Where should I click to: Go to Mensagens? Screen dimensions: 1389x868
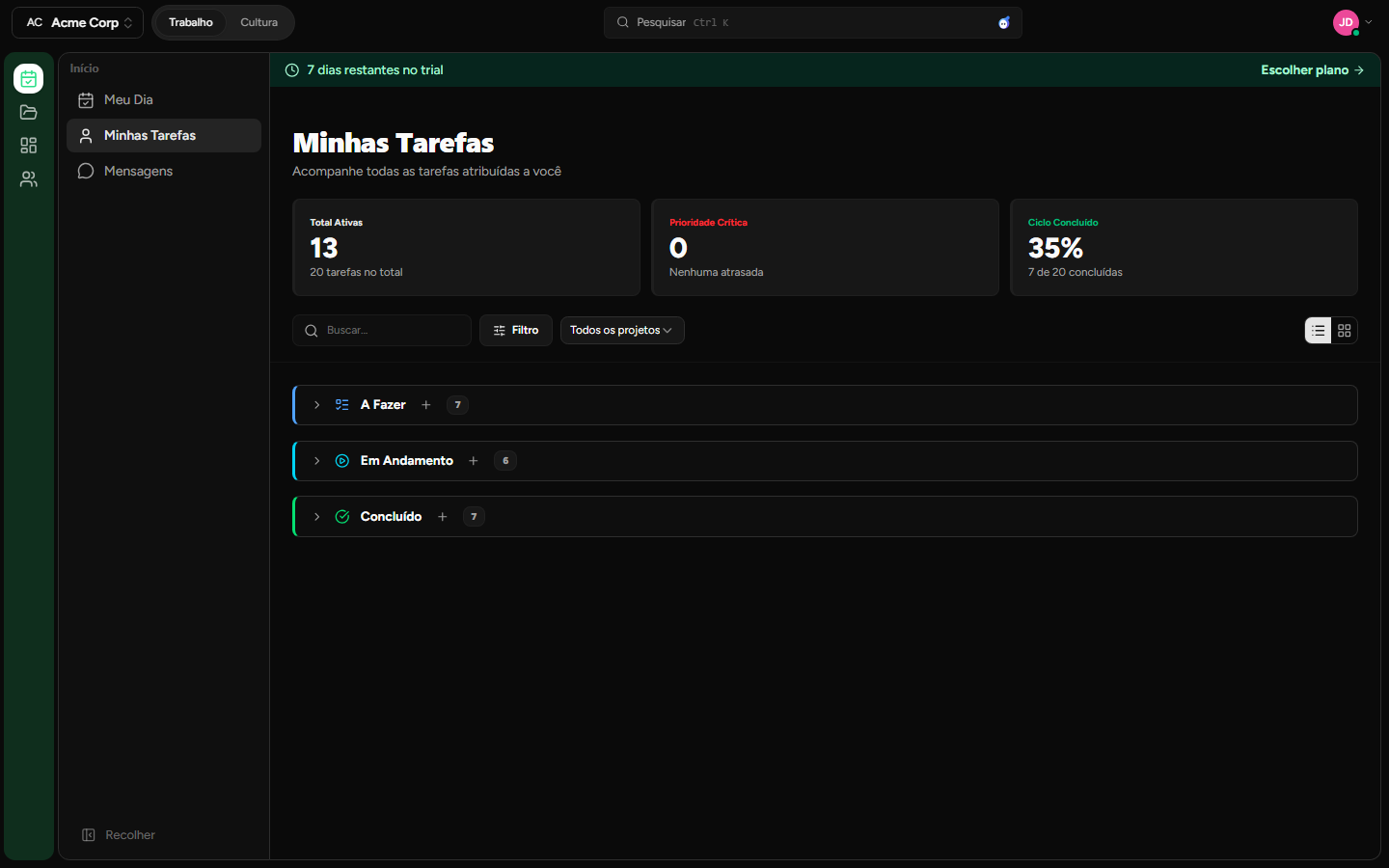tap(164, 172)
